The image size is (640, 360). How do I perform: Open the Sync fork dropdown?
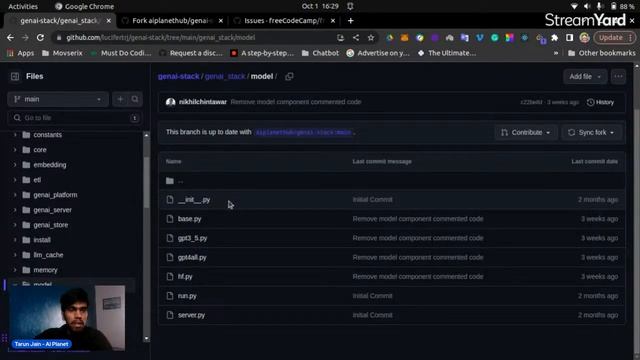pyautogui.click(x=591, y=132)
